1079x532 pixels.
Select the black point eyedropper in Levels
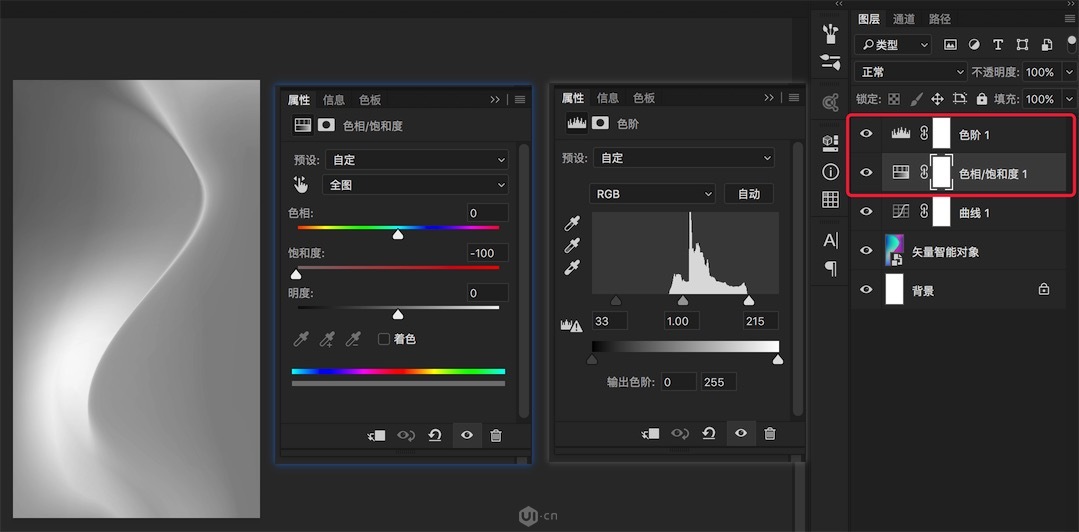[572, 223]
